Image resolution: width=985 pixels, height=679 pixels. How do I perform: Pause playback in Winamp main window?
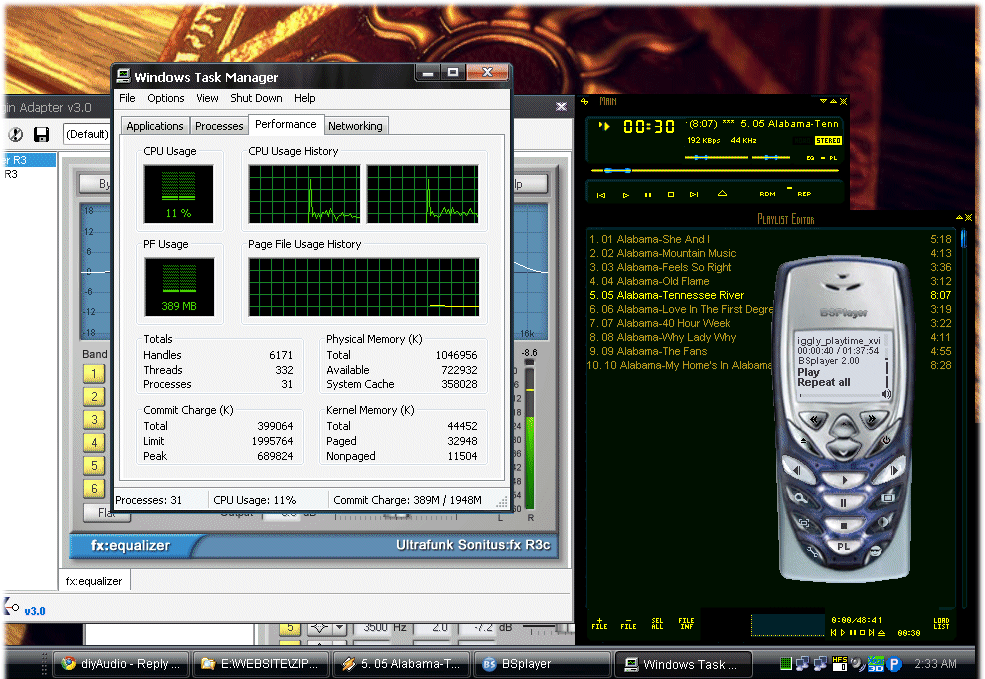(x=648, y=195)
